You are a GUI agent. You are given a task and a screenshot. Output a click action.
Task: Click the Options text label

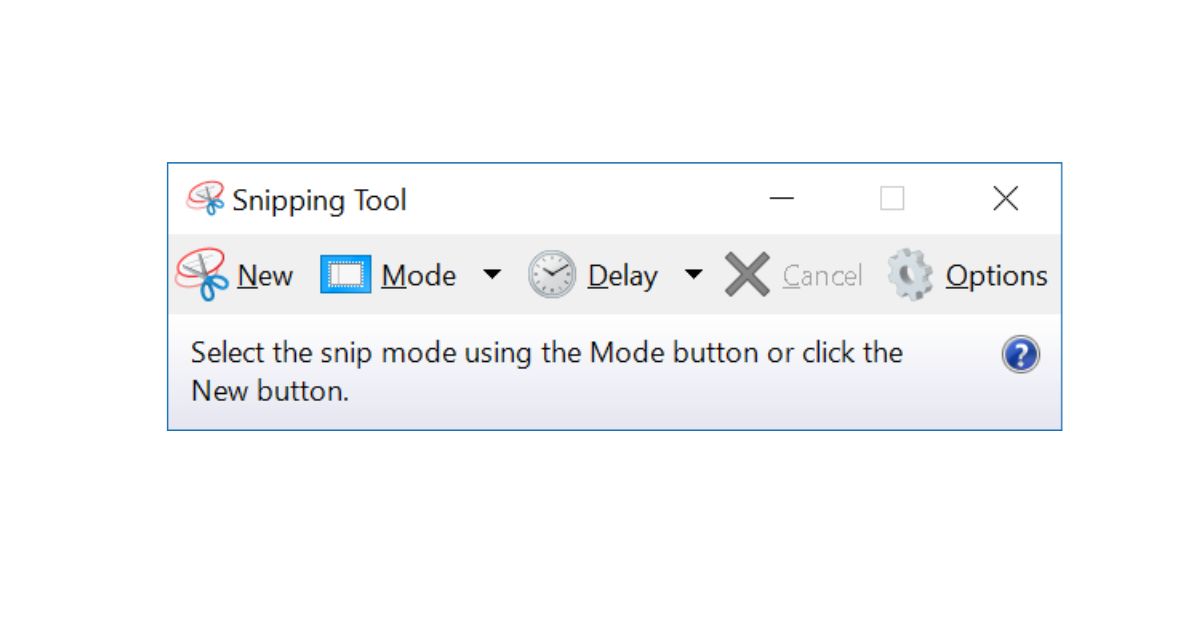tap(997, 277)
